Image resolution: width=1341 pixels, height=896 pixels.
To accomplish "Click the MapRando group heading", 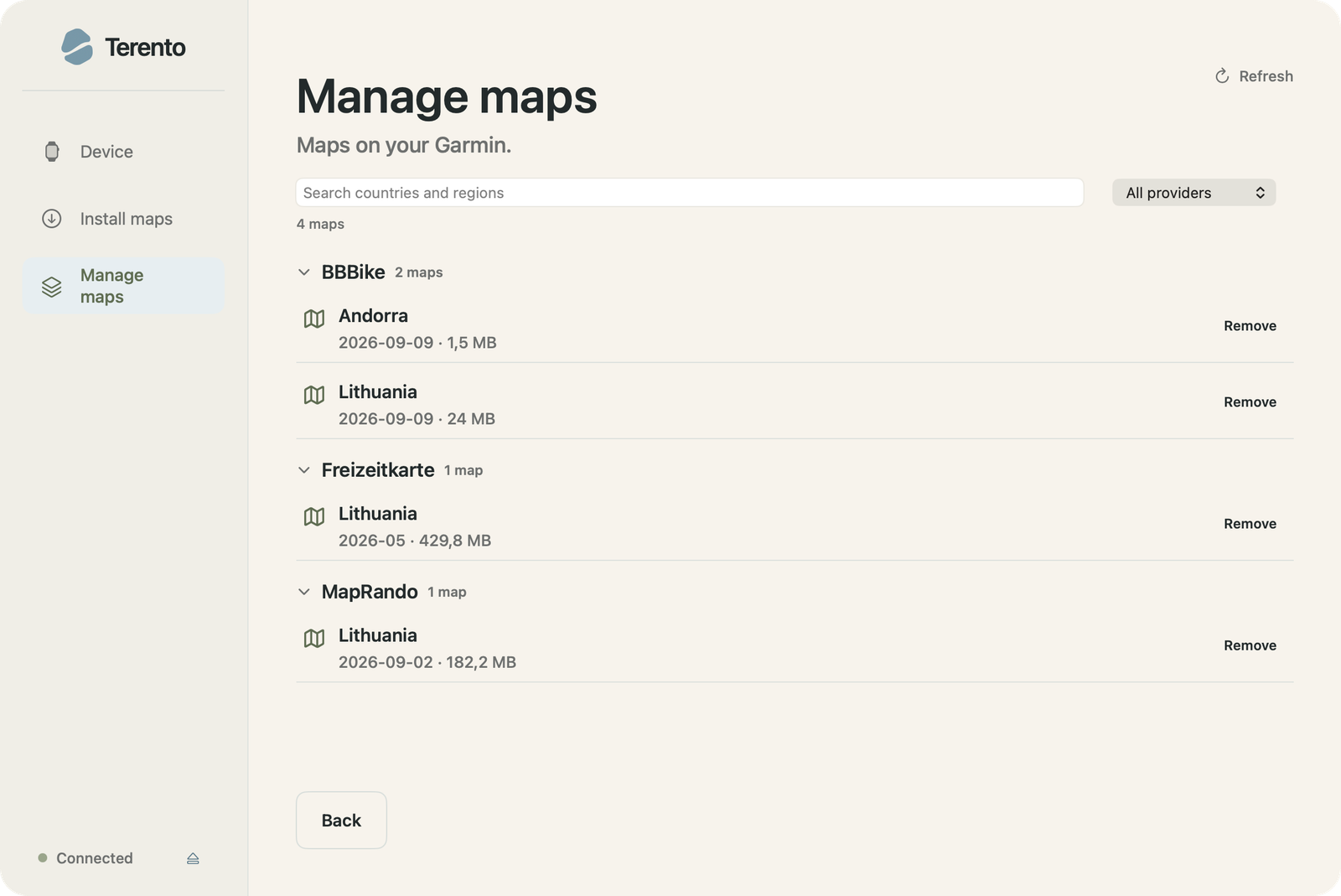I will click(370, 592).
